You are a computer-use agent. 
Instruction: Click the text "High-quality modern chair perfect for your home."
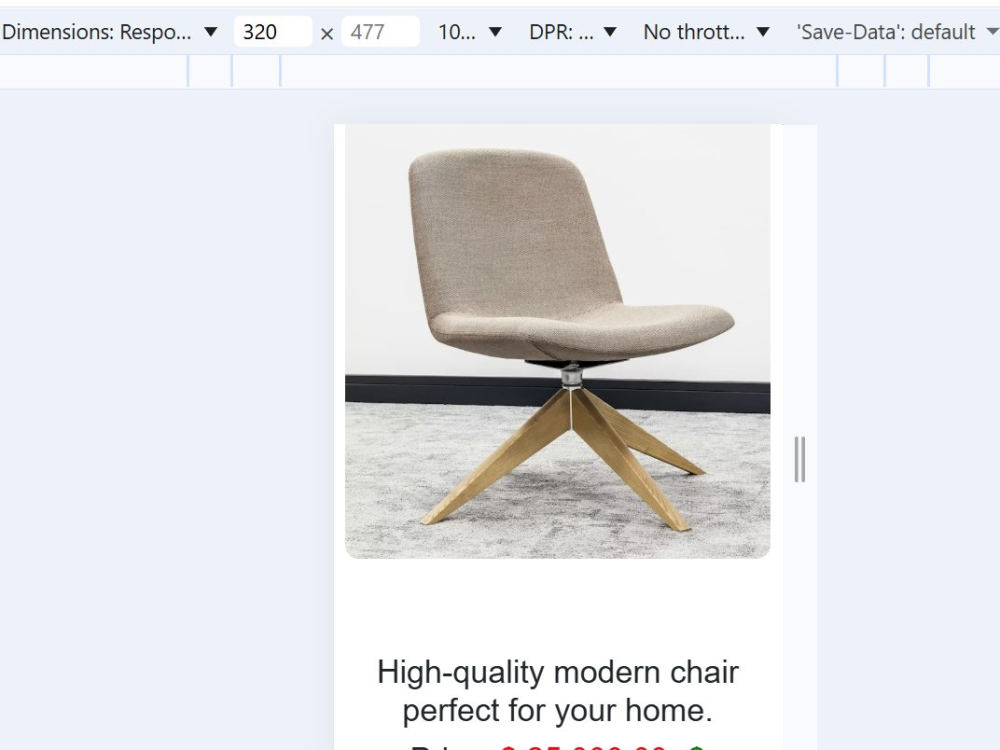pyautogui.click(x=557, y=691)
